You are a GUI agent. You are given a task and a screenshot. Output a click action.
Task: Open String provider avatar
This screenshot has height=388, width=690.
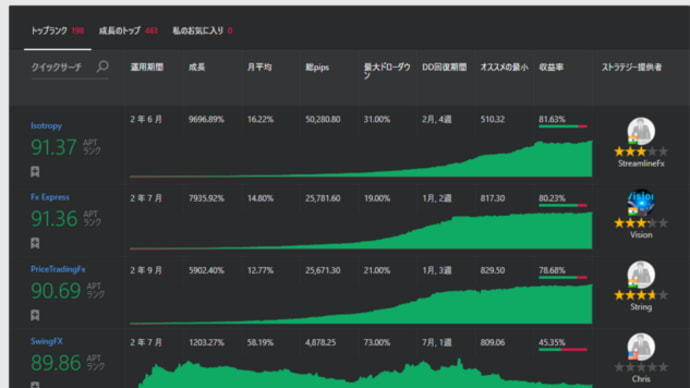point(641,275)
